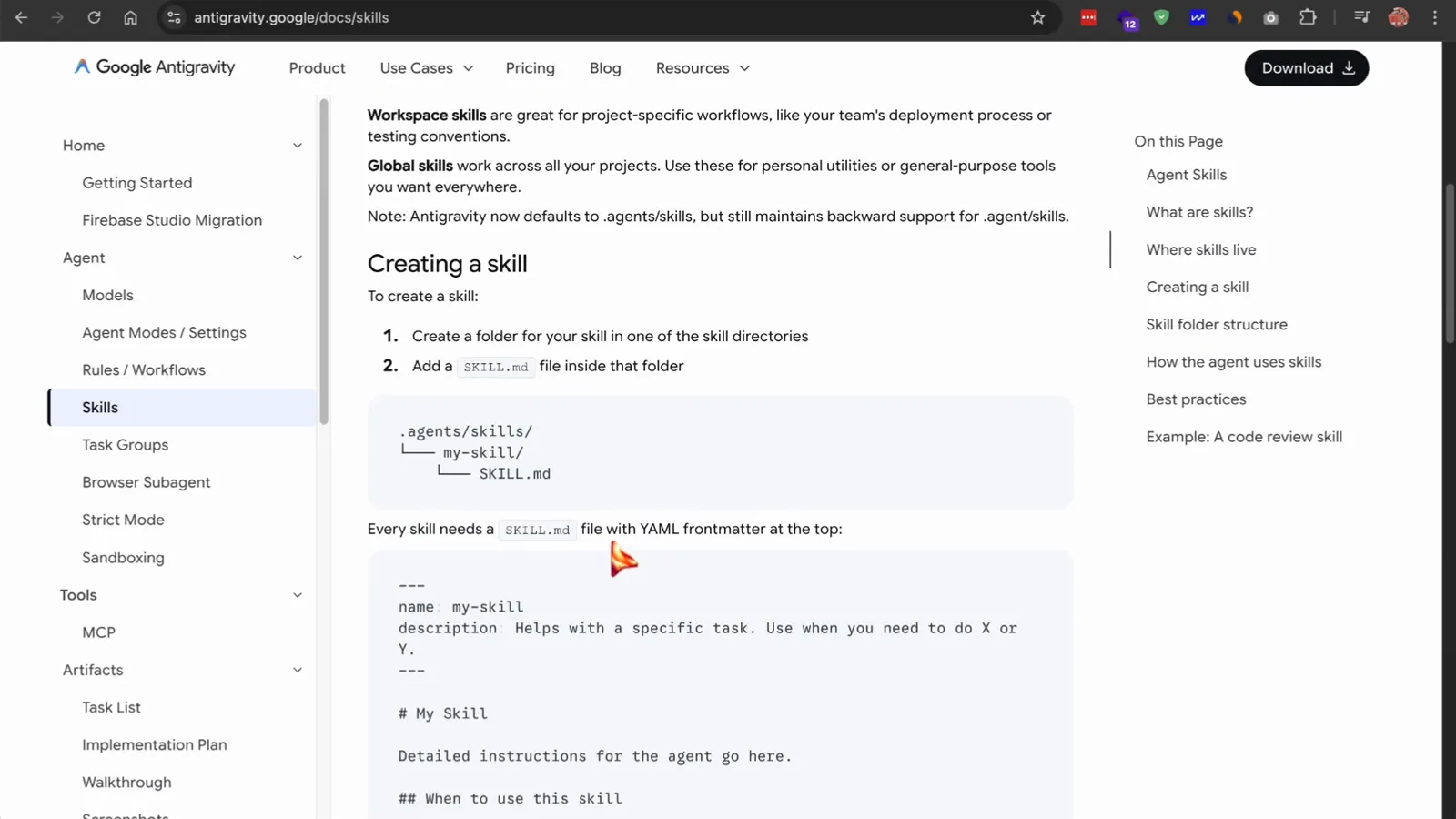
Task: Click the Creating a skill heading
Action: [x=447, y=264]
